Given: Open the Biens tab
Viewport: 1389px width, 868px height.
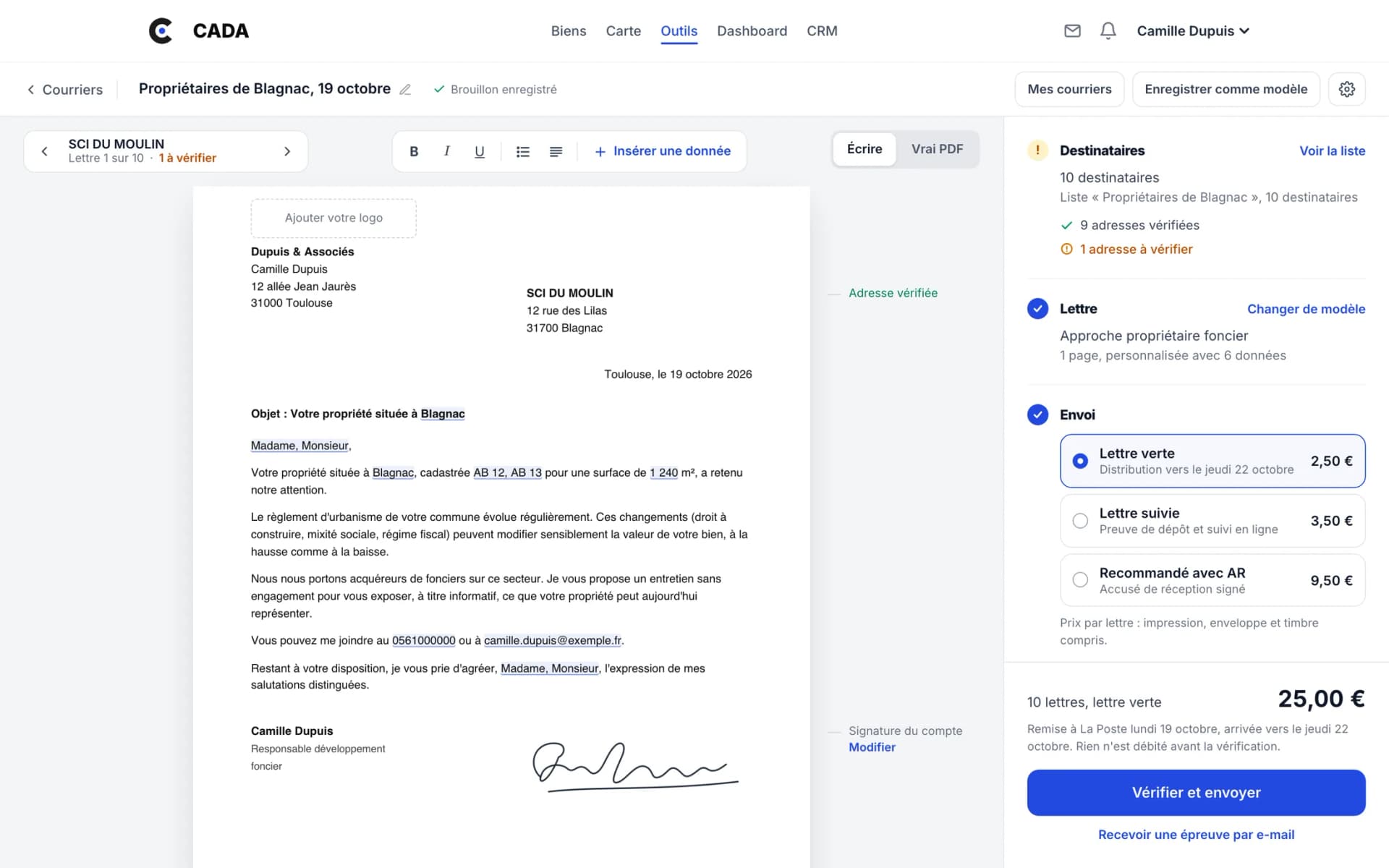Looking at the screenshot, I should pos(569,31).
